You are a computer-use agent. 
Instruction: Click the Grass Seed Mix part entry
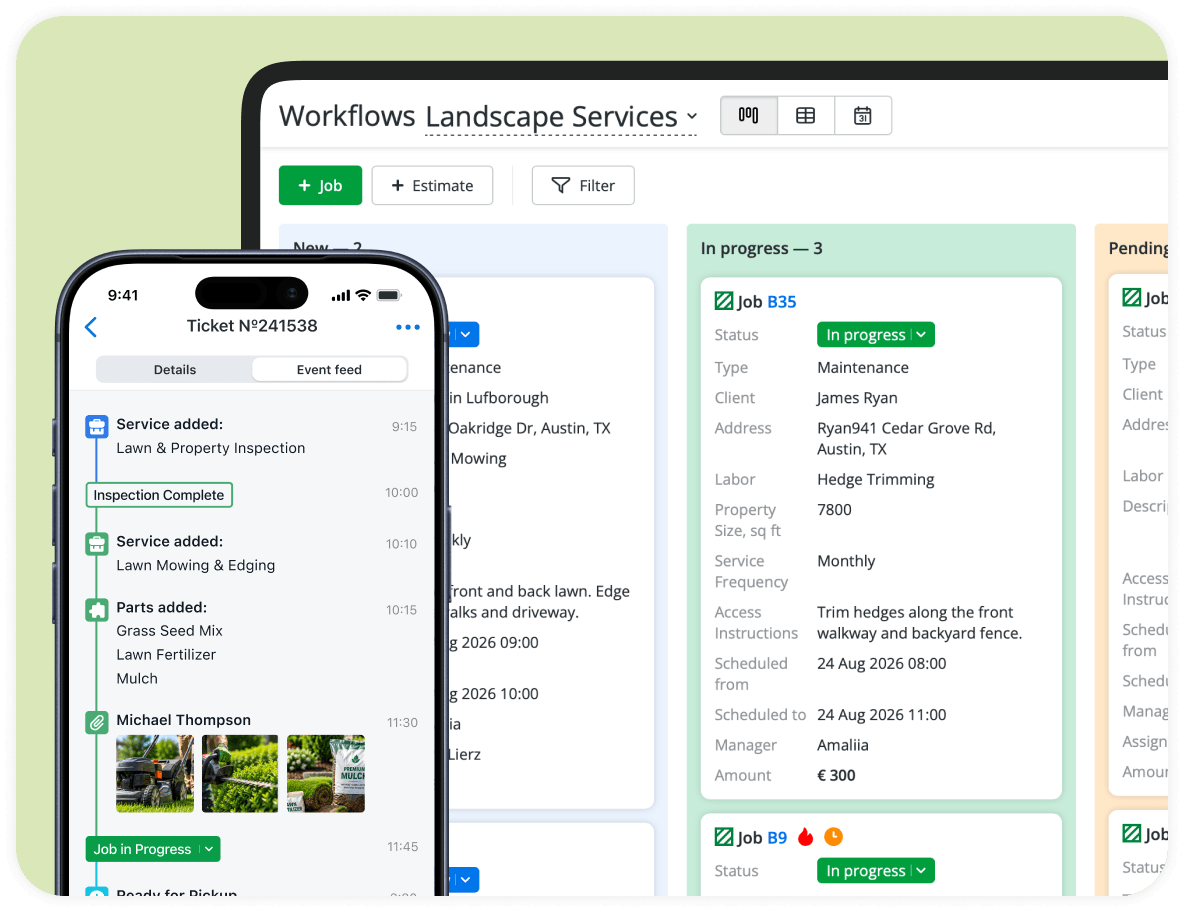click(169, 630)
